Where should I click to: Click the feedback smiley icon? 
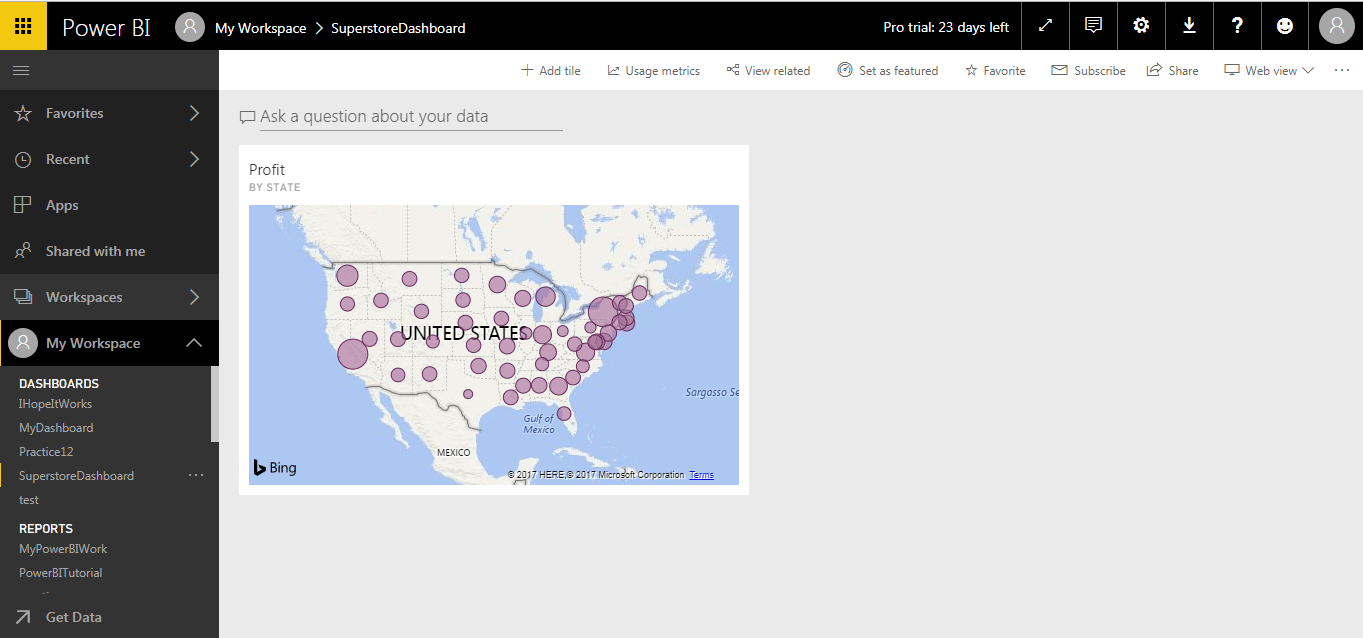pyautogui.click(x=1285, y=26)
